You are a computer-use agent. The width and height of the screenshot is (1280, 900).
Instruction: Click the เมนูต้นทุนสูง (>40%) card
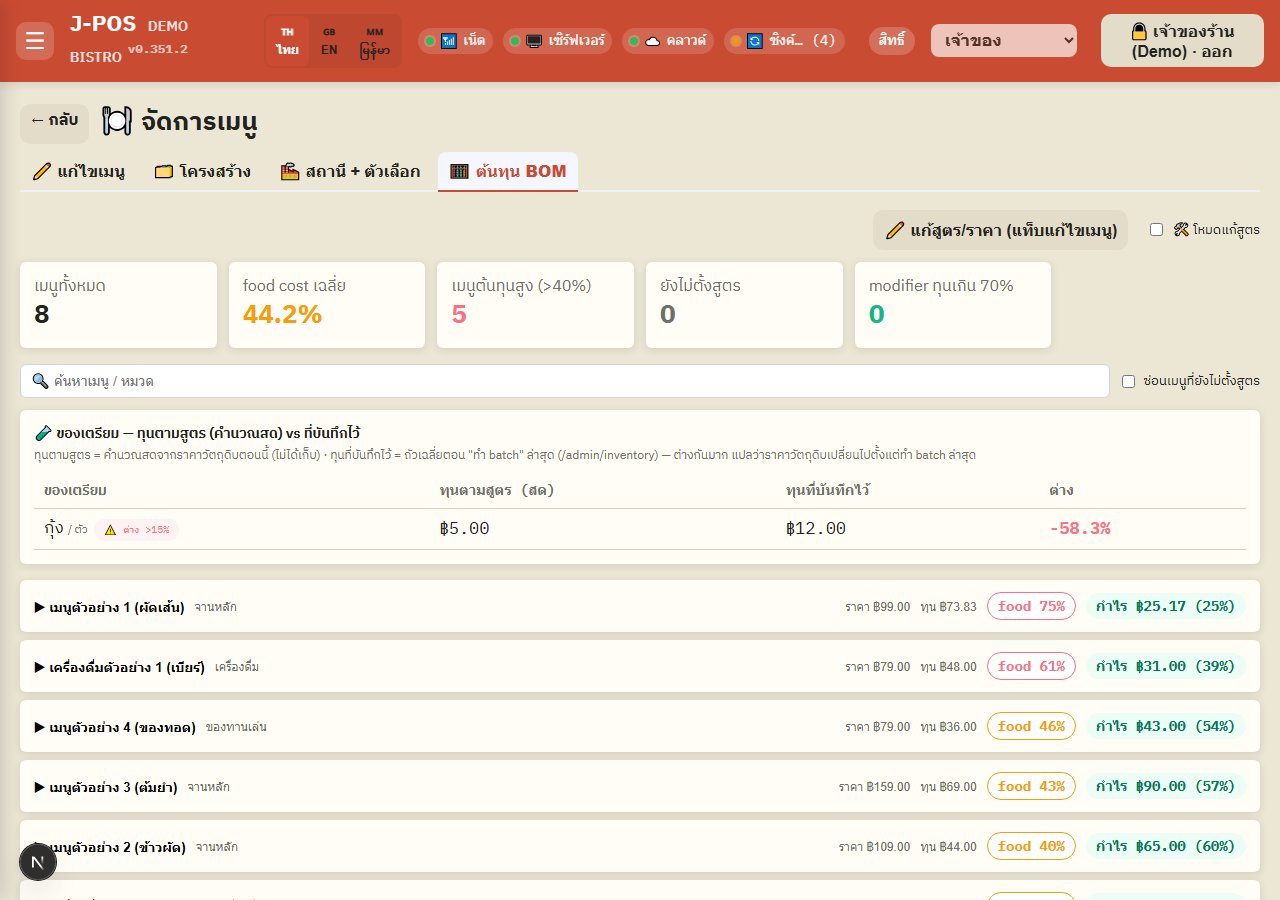point(535,305)
